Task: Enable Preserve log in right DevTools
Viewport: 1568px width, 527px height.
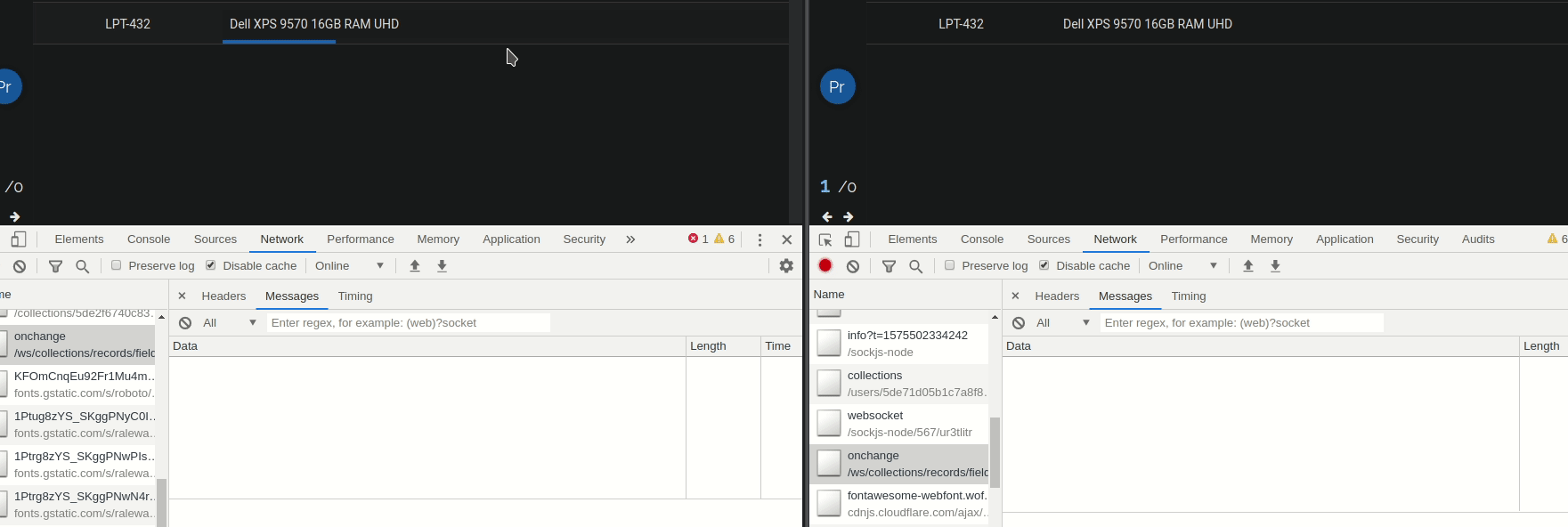Action: (949, 265)
